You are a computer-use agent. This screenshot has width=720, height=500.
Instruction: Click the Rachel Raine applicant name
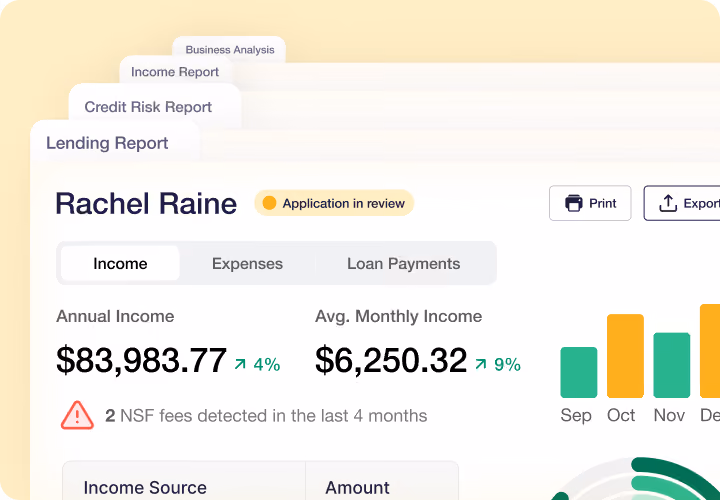[146, 203]
